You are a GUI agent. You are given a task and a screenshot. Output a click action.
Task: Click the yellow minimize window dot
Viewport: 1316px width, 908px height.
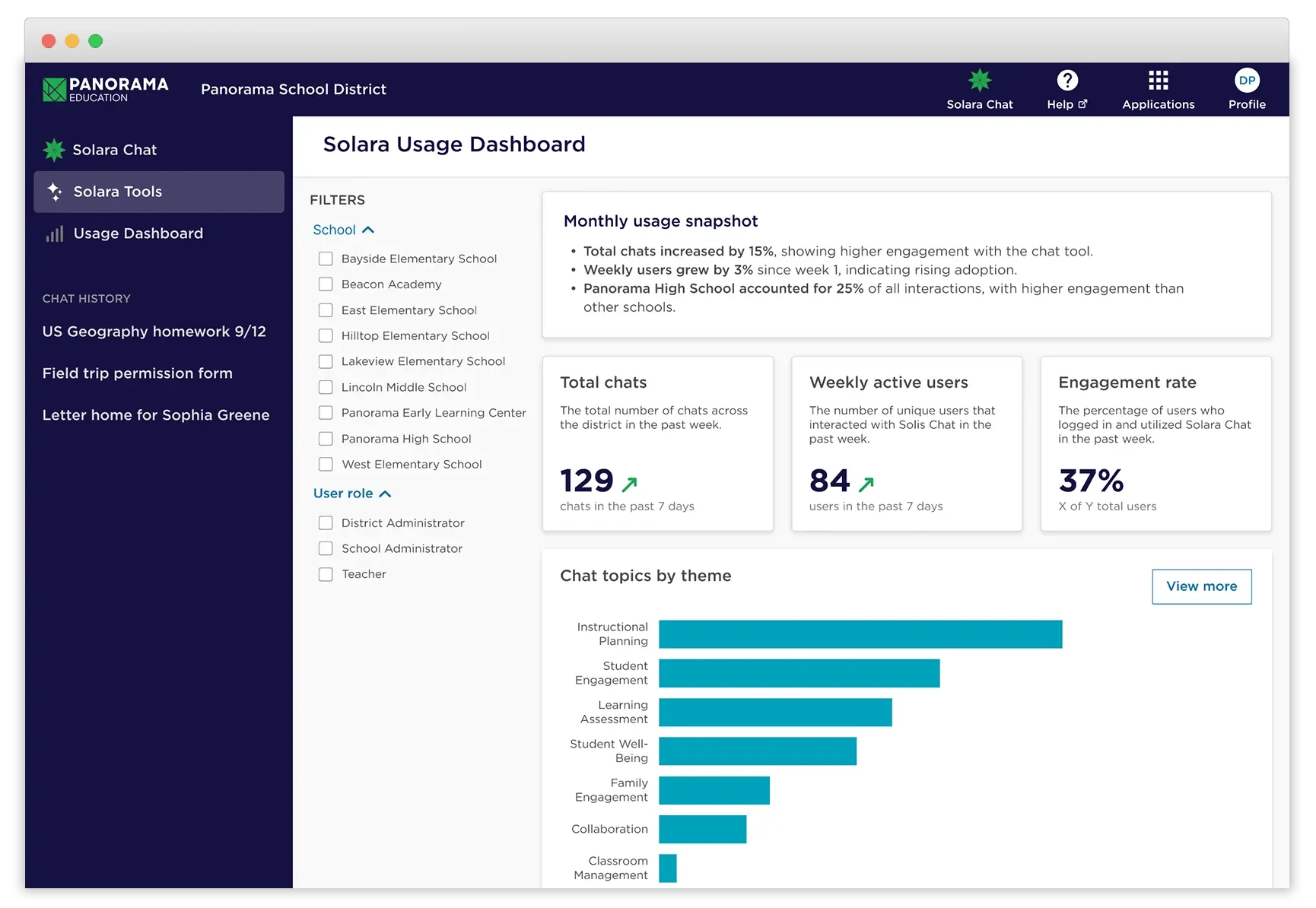coord(72,41)
